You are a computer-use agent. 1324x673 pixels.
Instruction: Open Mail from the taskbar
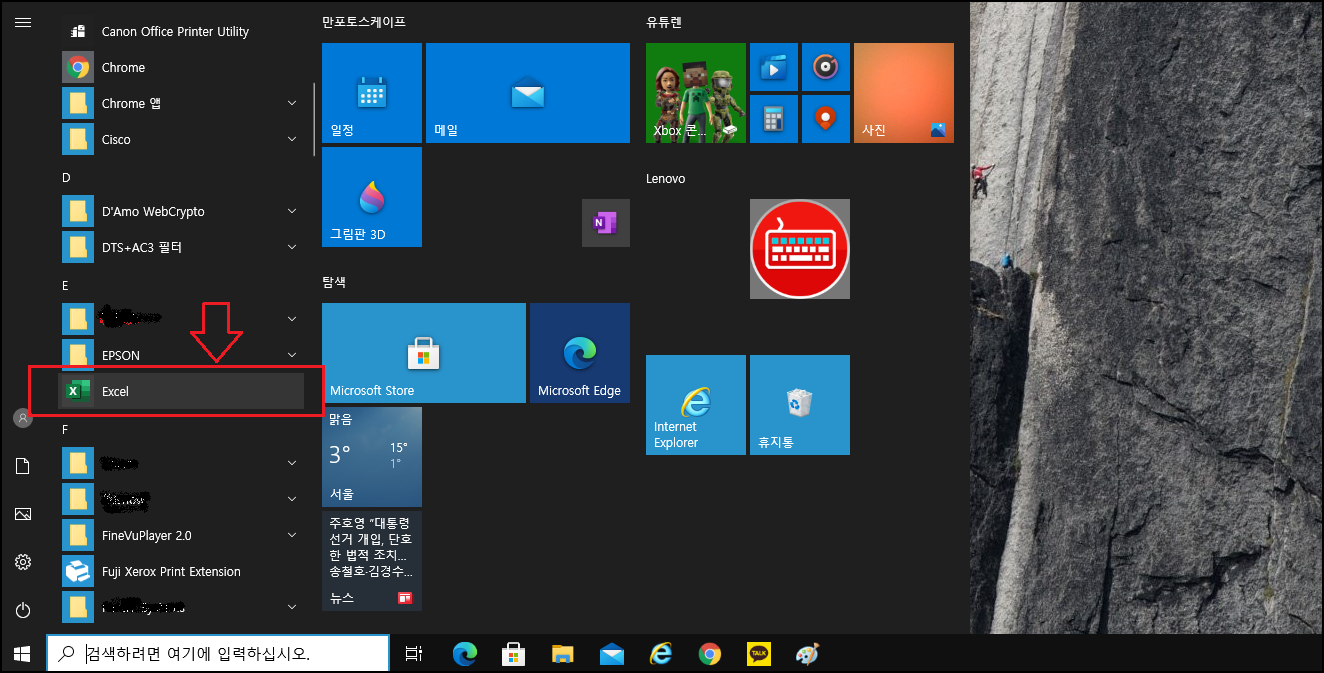(612, 654)
